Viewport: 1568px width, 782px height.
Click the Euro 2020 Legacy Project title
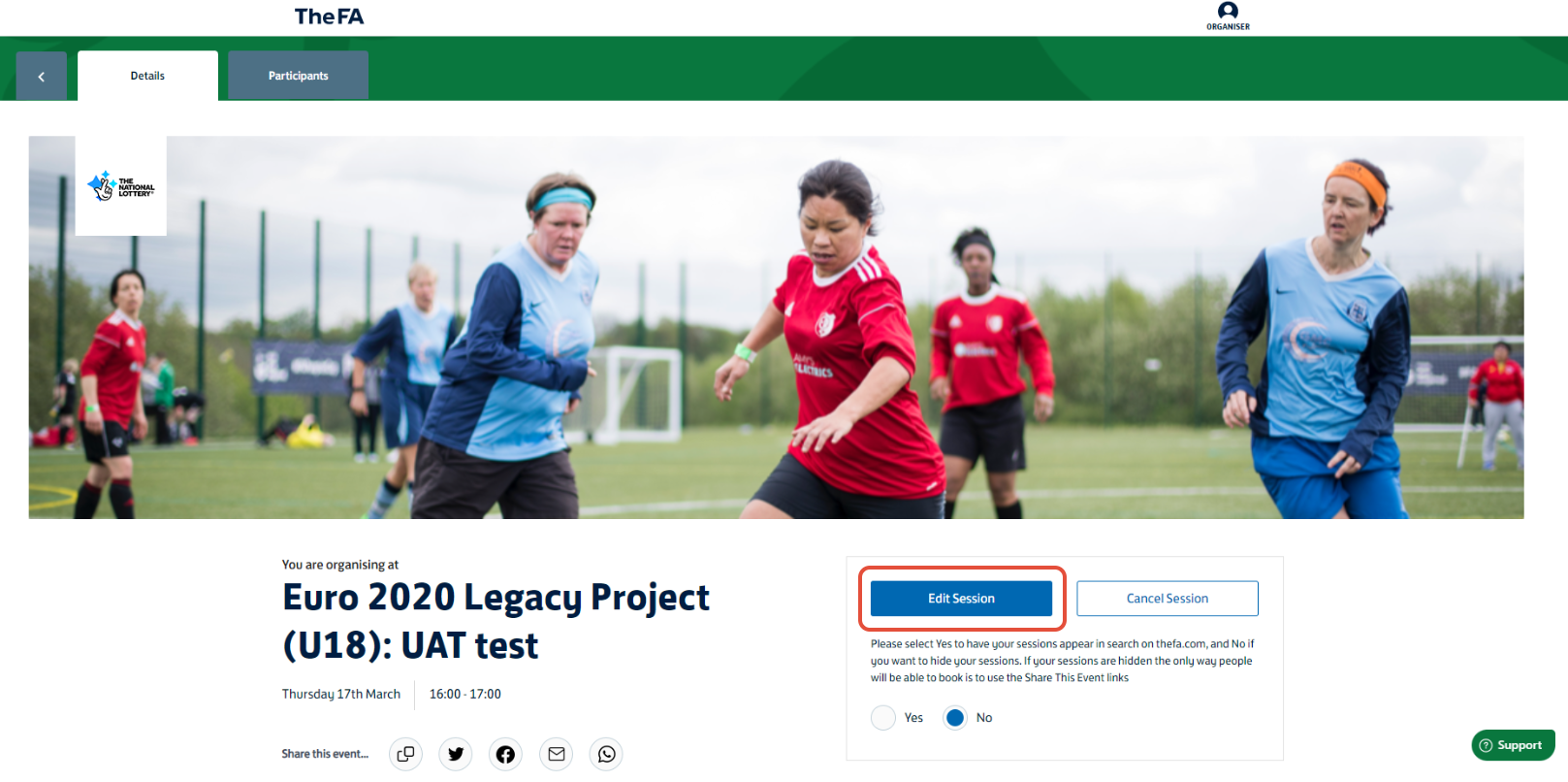[x=496, y=621]
